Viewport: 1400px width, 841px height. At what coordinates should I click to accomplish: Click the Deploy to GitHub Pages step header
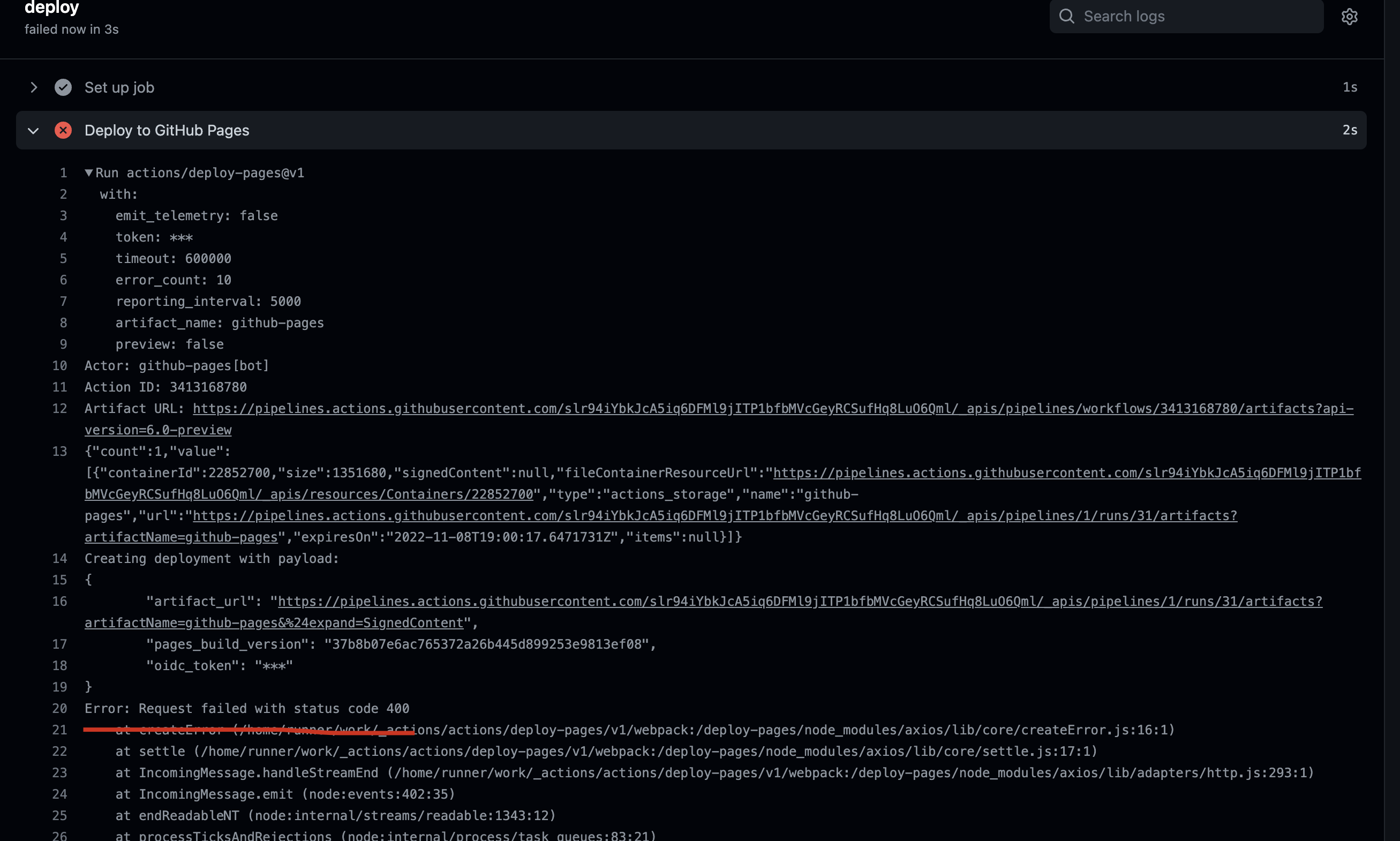167,130
